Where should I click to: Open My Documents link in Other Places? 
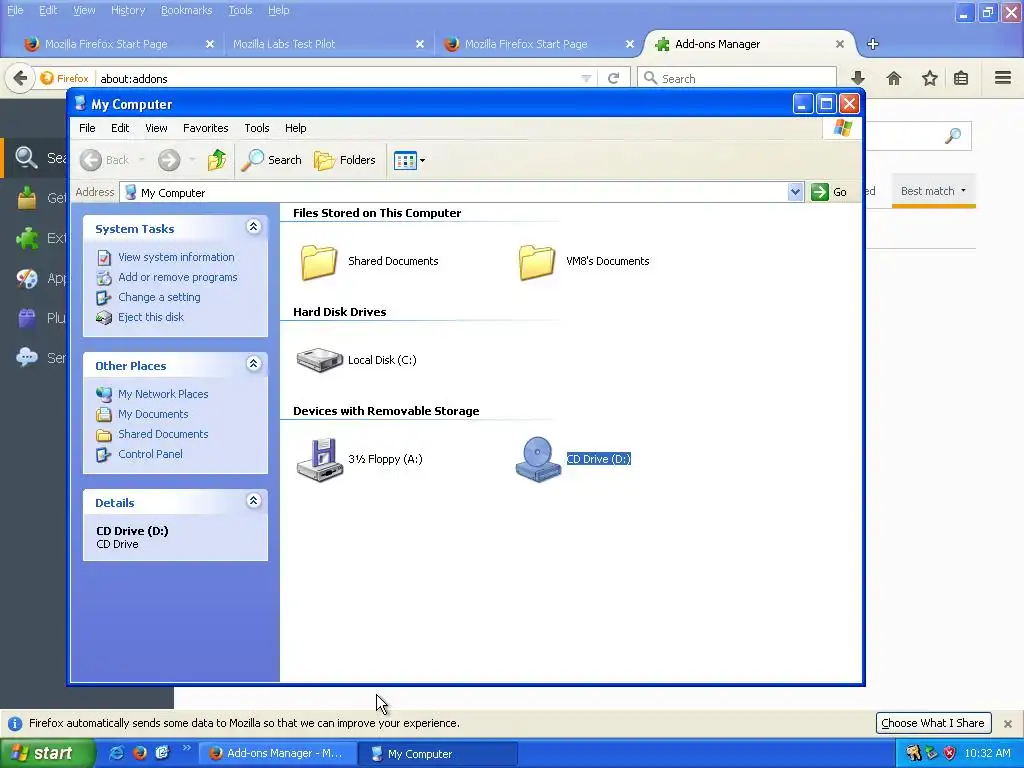click(153, 414)
